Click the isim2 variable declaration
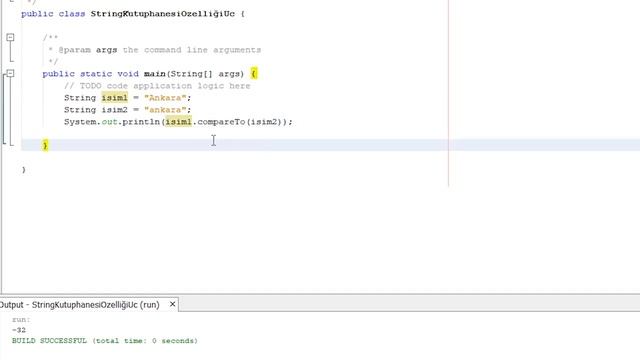This screenshot has width=640, height=360. (x=115, y=110)
